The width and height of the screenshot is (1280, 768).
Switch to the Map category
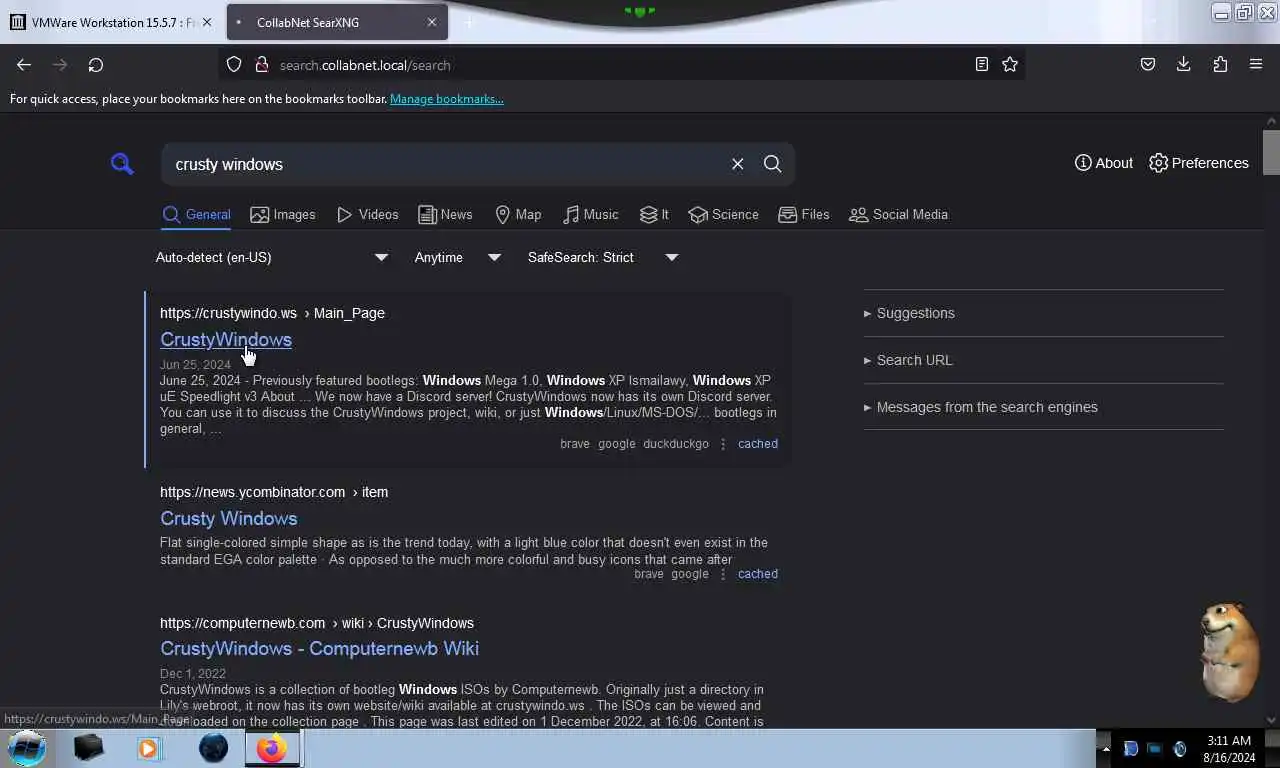[x=518, y=214]
